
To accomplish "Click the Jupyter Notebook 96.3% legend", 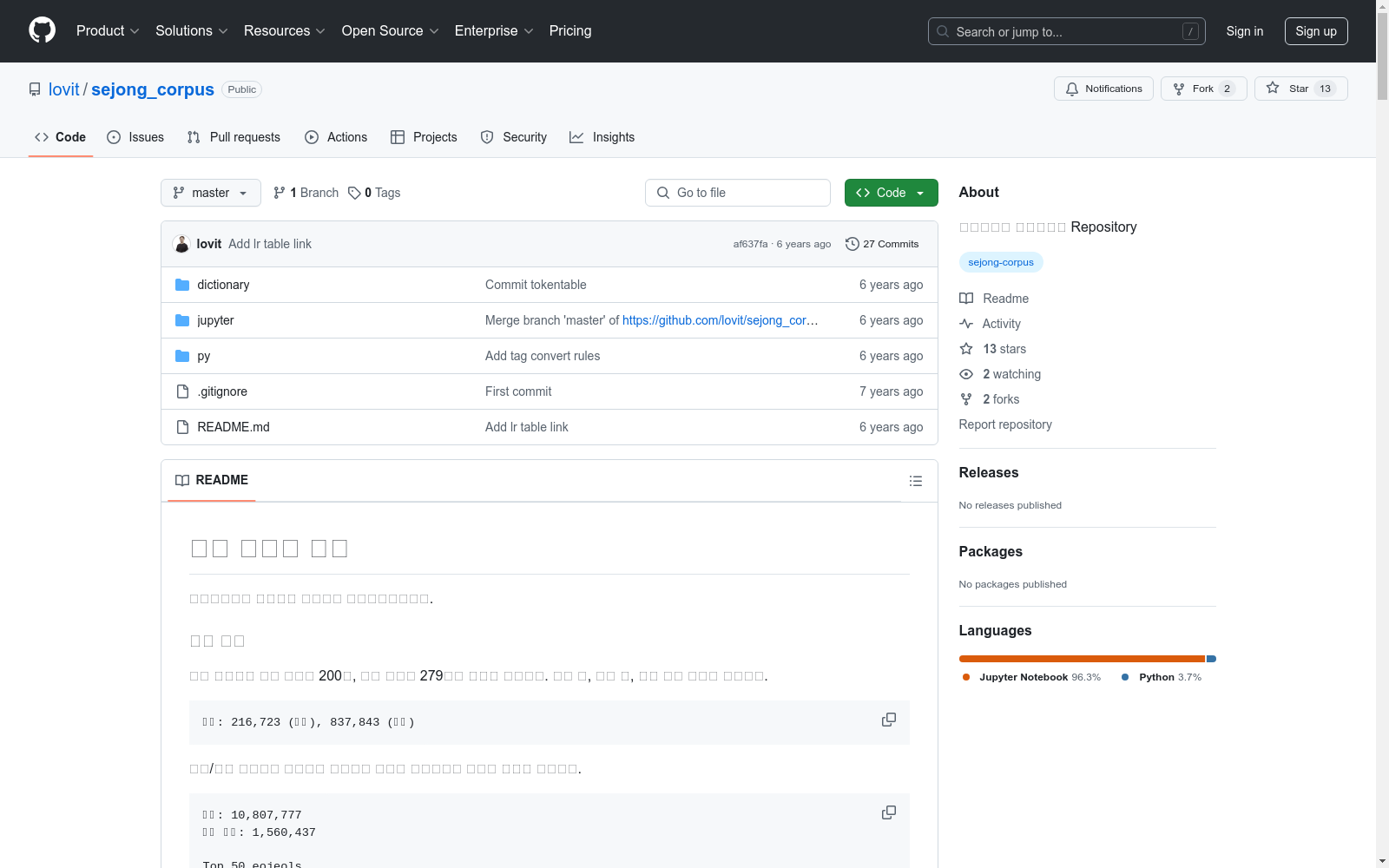I will point(1031,677).
